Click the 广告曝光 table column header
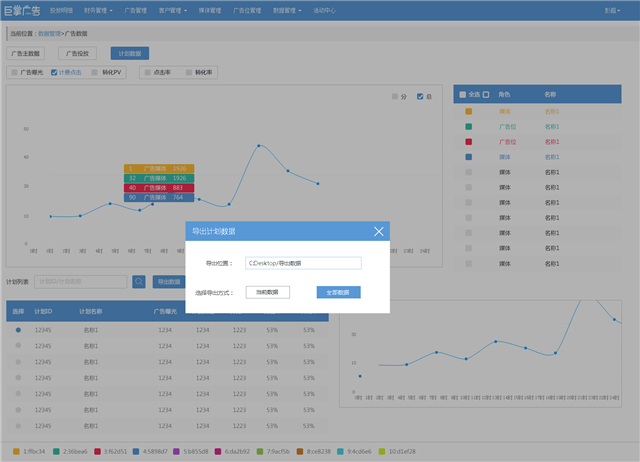The width and height of the screenshot is (640, 462). 165,311
